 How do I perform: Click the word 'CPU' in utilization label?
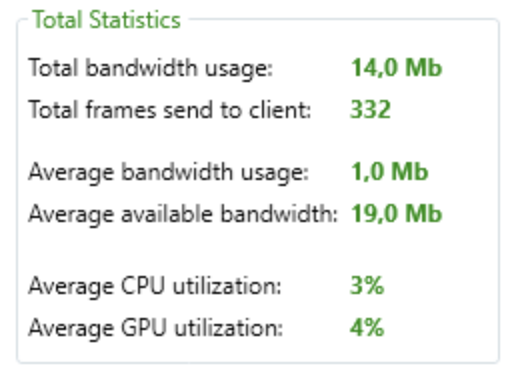pos(143,286)
